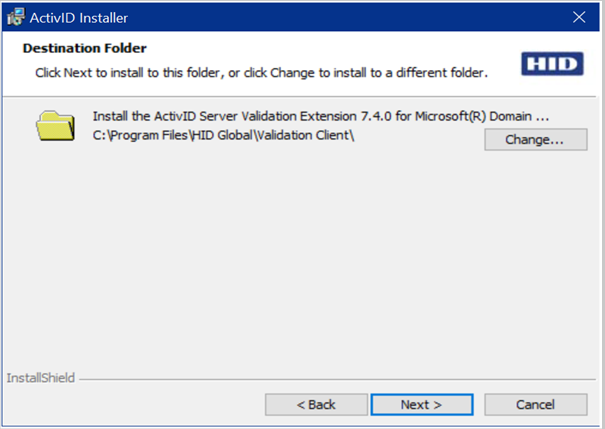Click the Destination Folder heading
Screen dimensions: 605x429
tap(84, 48)
